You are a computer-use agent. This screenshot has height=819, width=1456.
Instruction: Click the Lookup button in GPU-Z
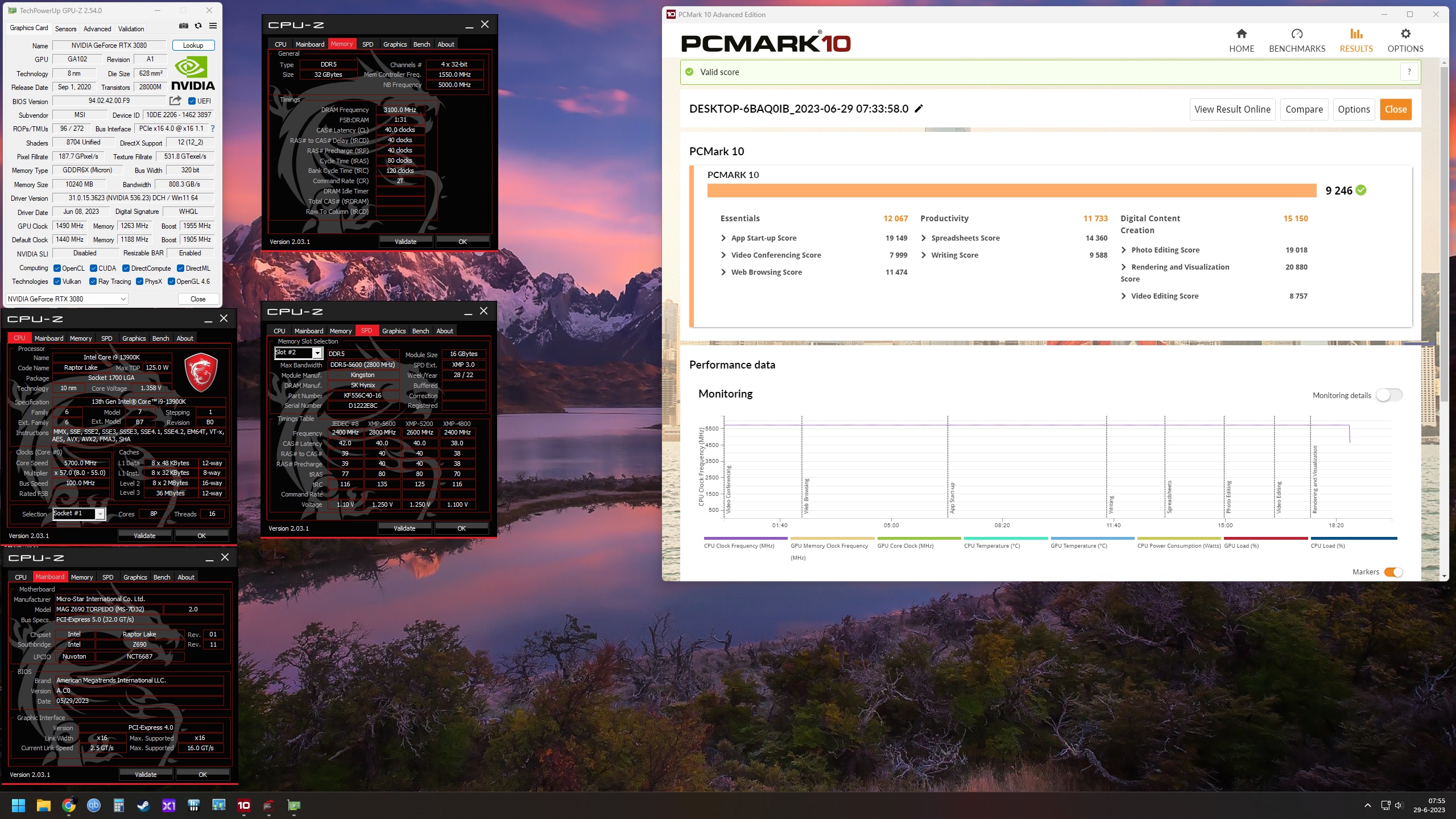tap(193, 45)
